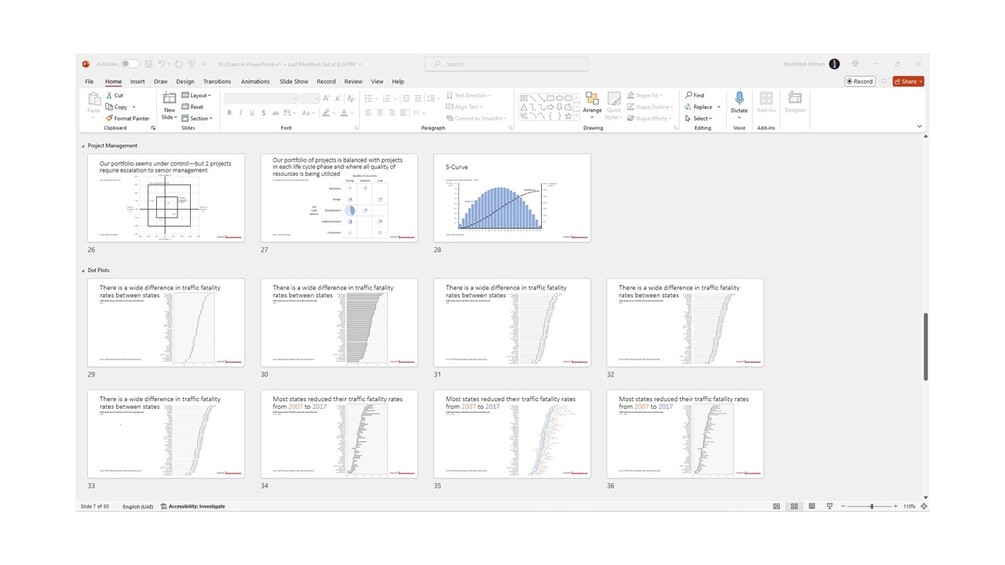Expand the shapes gallery

click(577, 117)
